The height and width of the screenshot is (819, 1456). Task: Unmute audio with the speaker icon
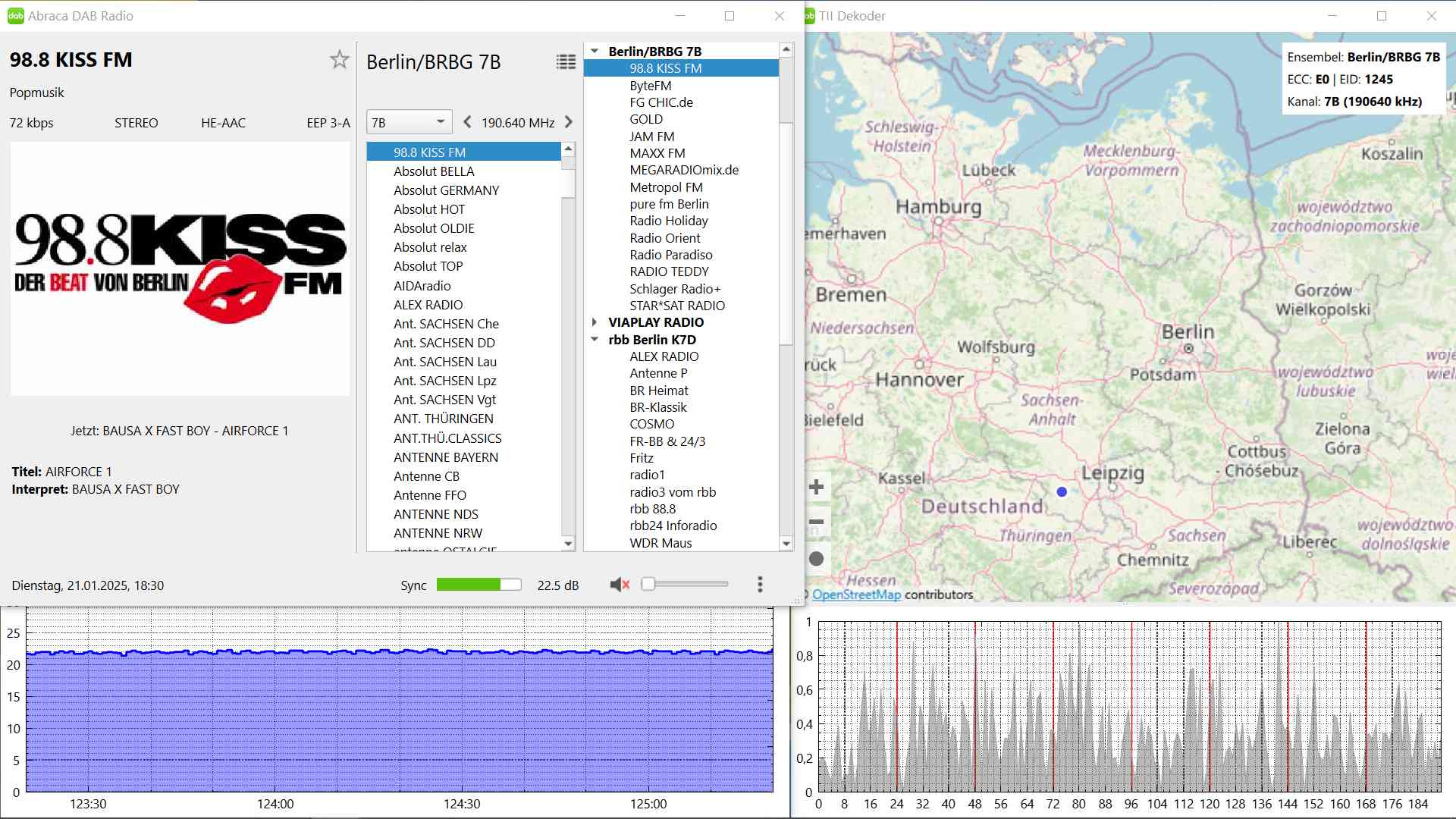(x=620, y=585)
